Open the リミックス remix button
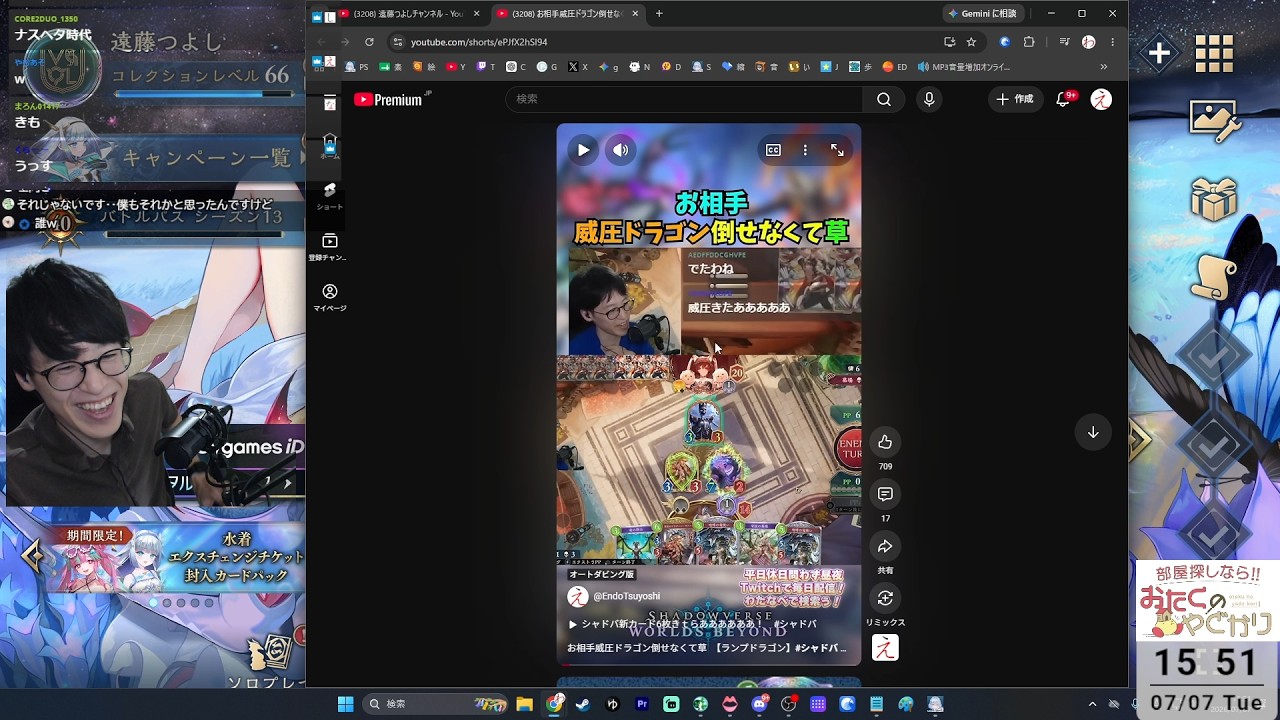Image resolution: width=1280 pixels, height=720 pixels. [885, 598]
